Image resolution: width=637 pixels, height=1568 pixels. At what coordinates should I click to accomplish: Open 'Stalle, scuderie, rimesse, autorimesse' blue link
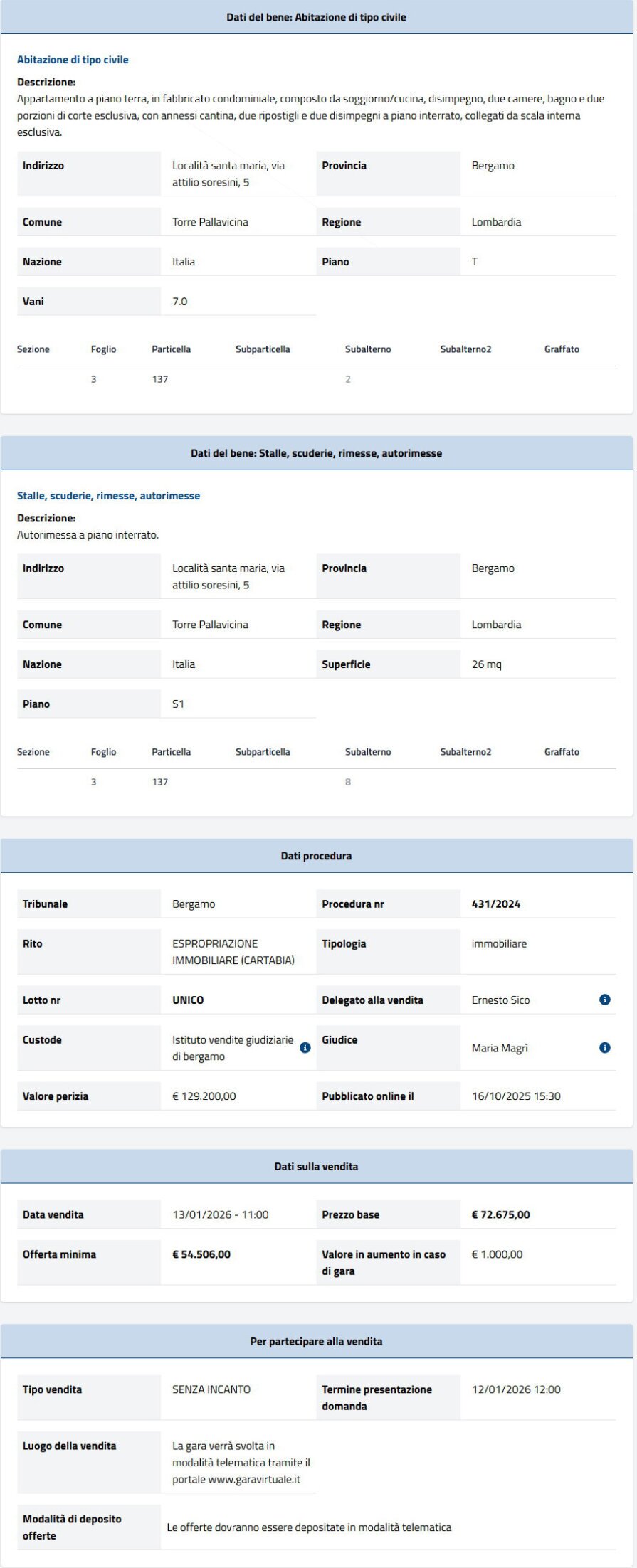108,496
